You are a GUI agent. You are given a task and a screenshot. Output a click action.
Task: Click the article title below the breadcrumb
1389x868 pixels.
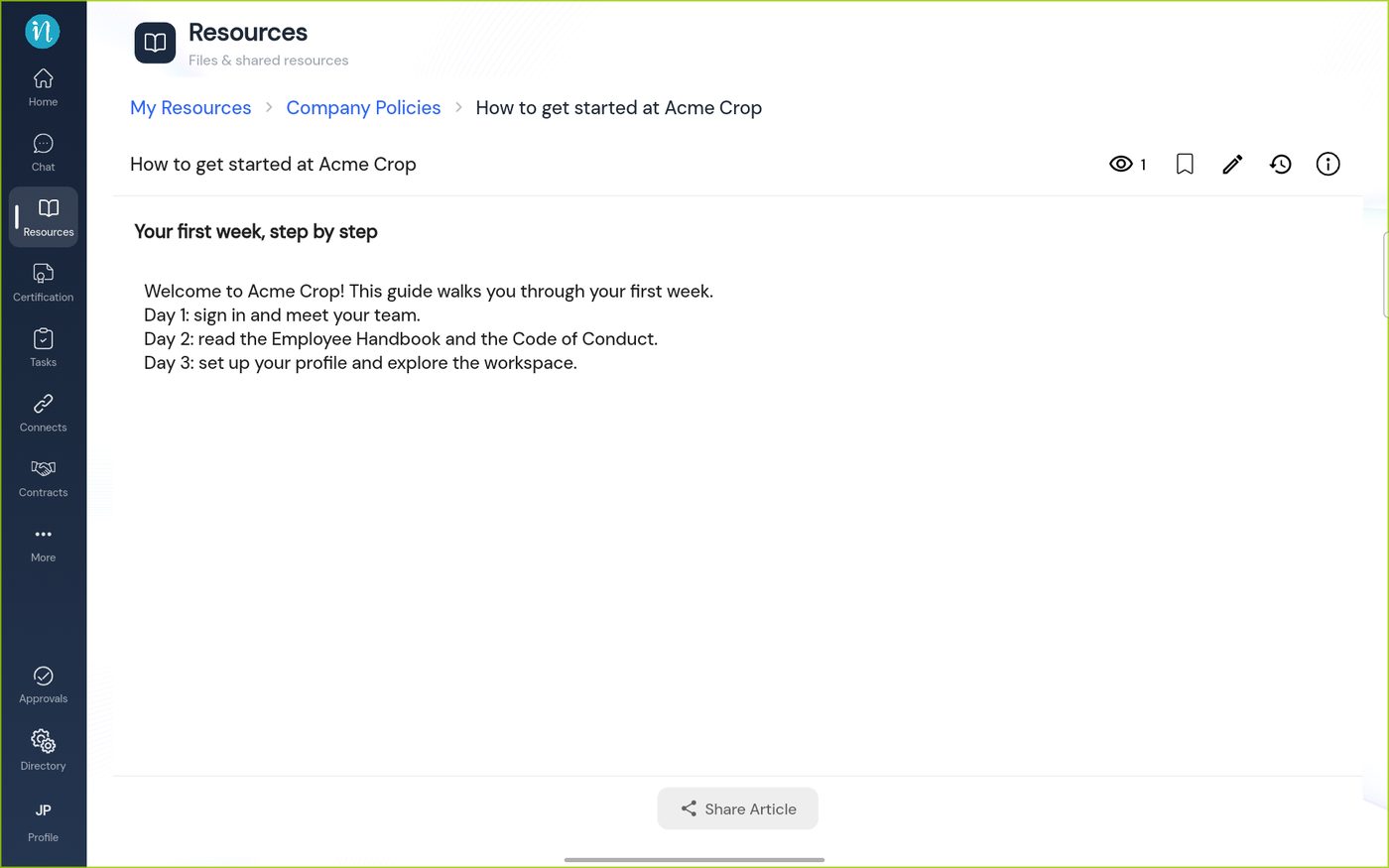pyautogui.click(x=273, y=165)
